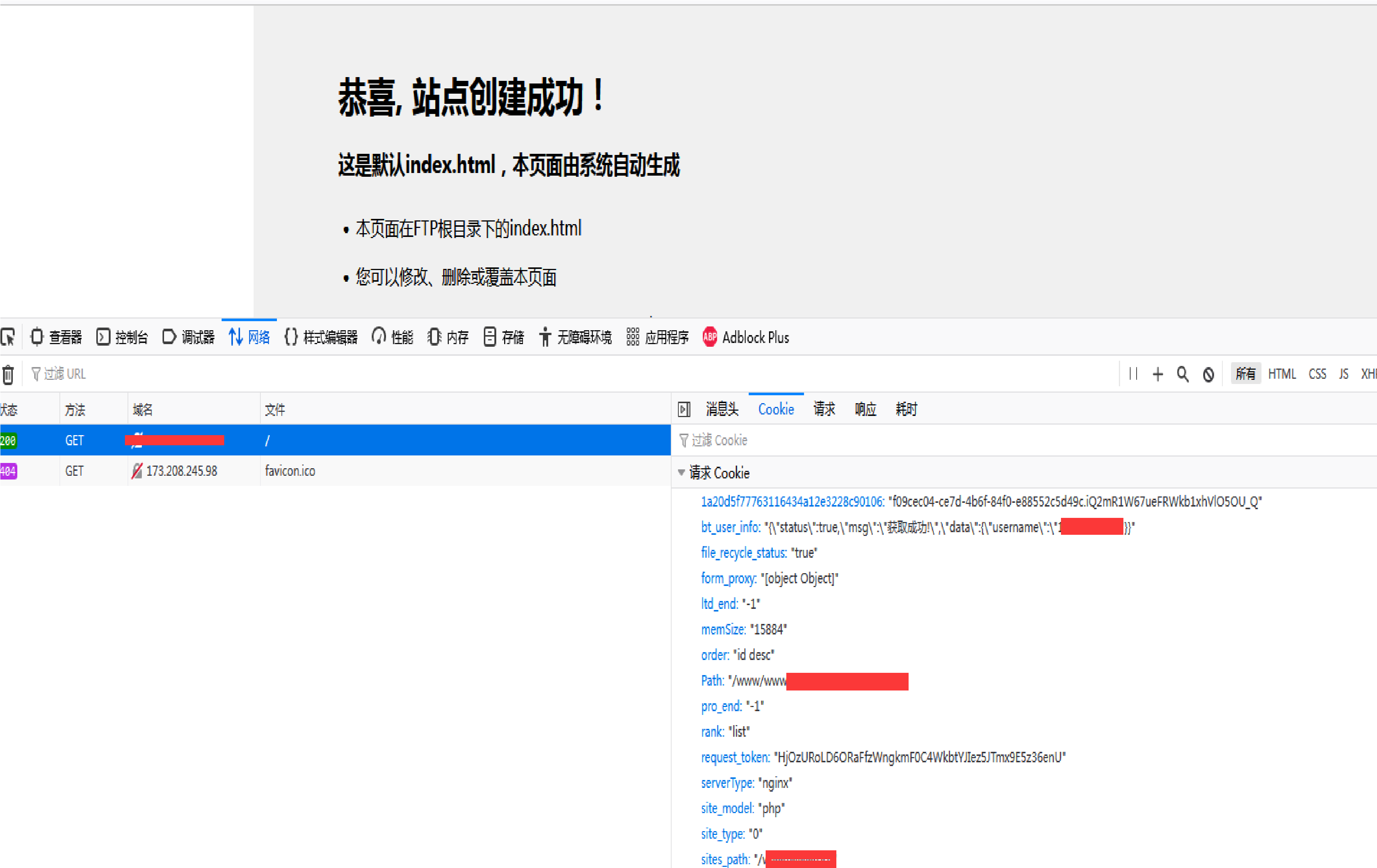Open the Adblock Plus devtools tab
The image size is (1377, 868).
746,337
